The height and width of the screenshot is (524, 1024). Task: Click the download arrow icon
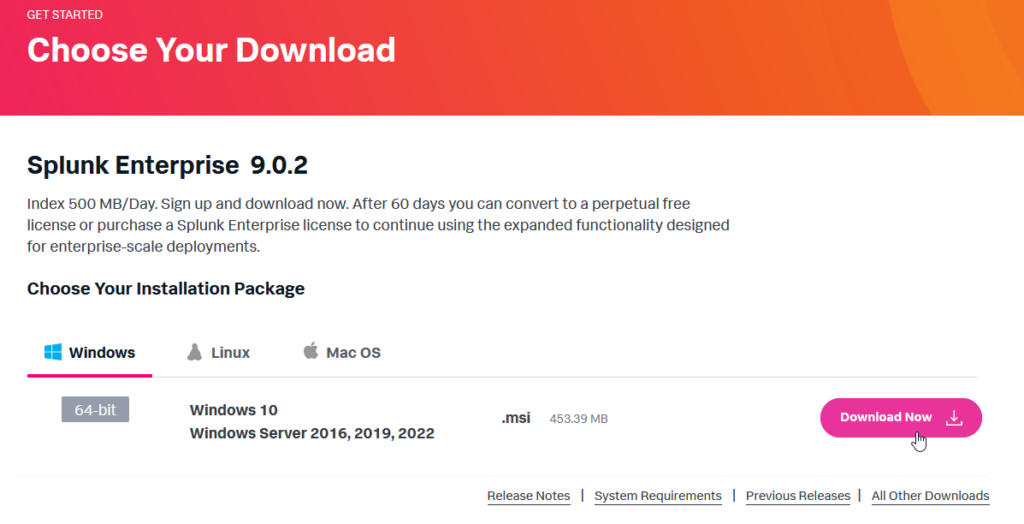pyautogui.click(x=954, y=418)
